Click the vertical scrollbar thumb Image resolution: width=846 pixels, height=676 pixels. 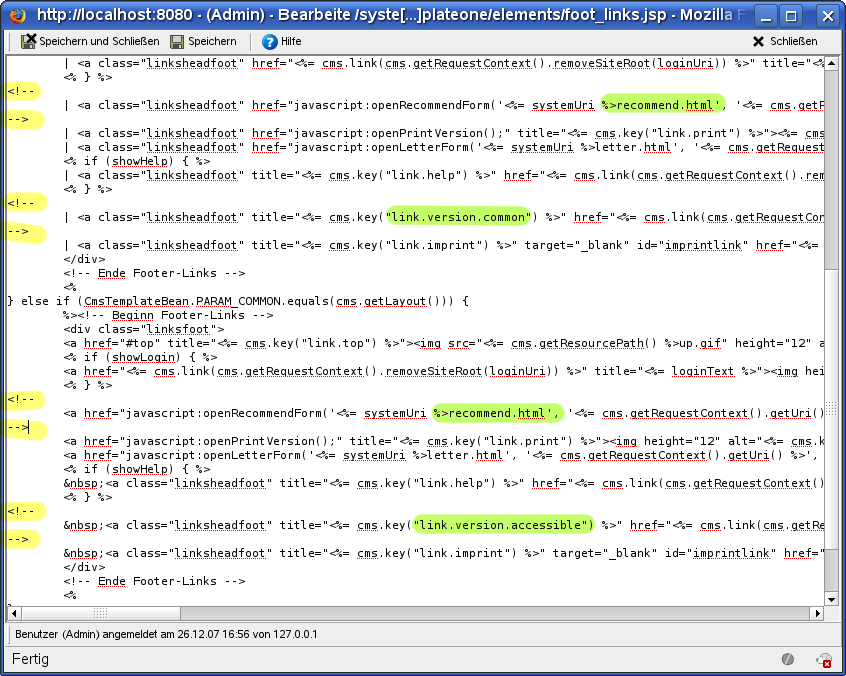tap(831, 408)
